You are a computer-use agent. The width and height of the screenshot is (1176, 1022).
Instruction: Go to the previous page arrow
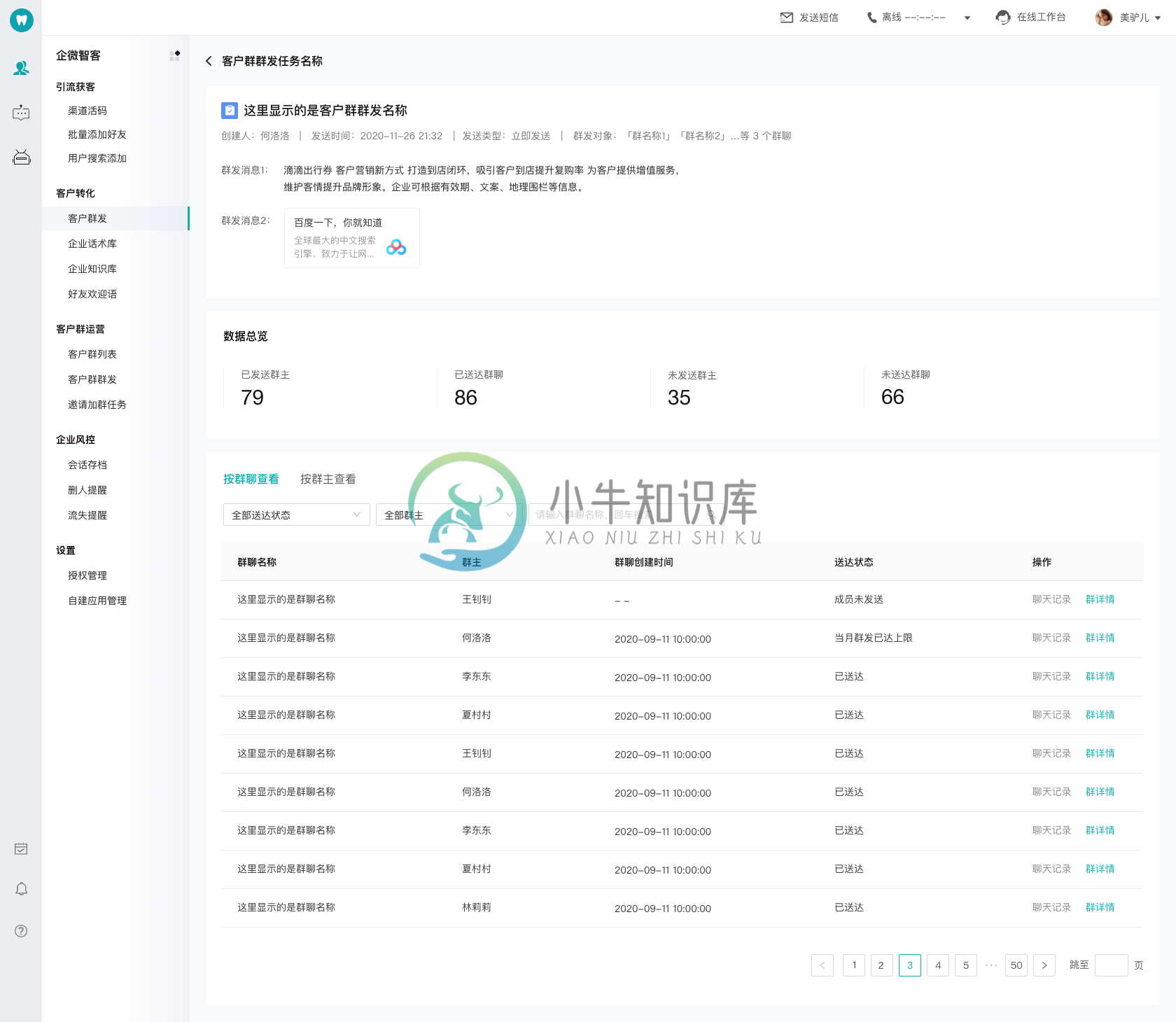[x=822, y=965]
